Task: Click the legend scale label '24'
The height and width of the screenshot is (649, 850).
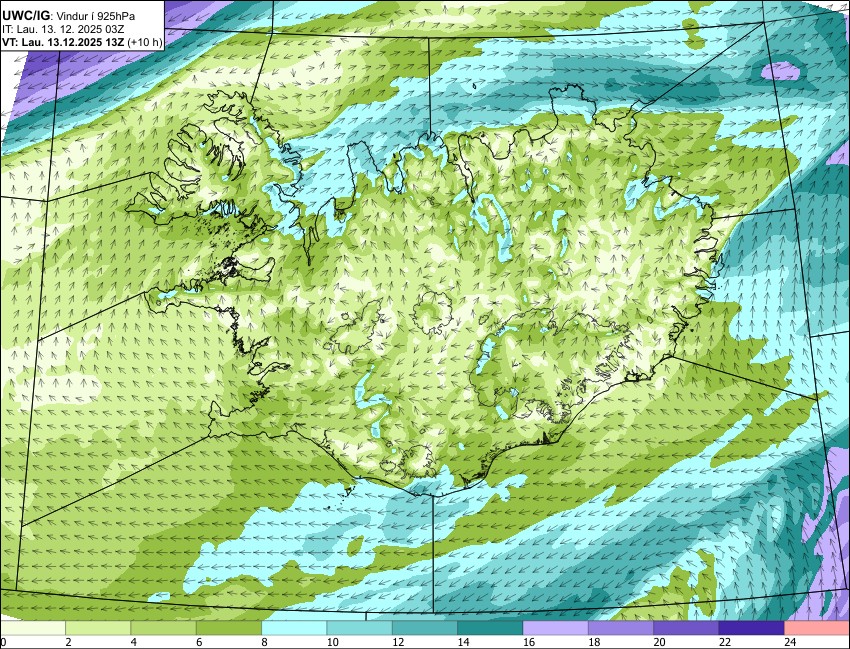Action: click(x=790, y=642)
